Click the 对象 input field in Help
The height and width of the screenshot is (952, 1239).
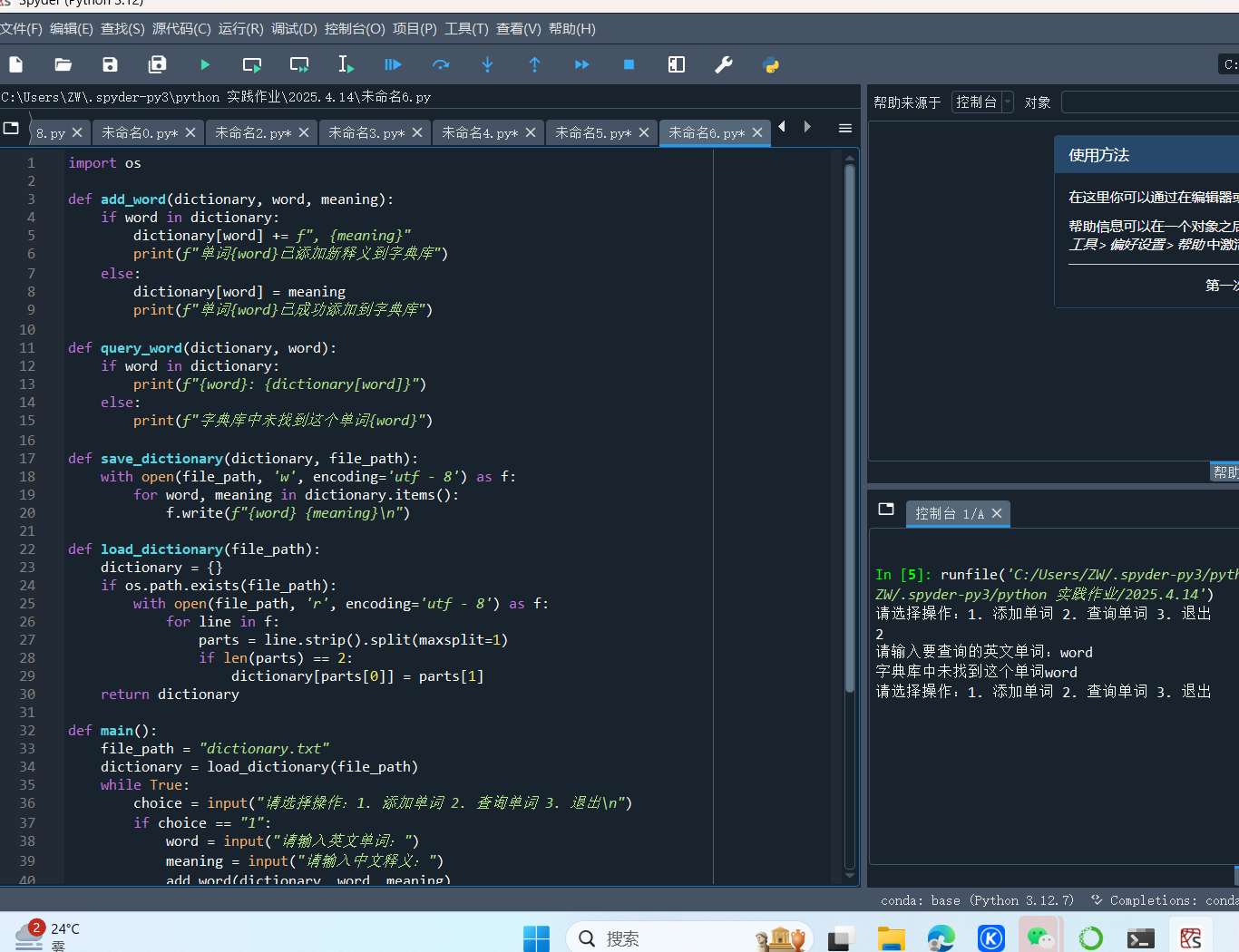1150,102
